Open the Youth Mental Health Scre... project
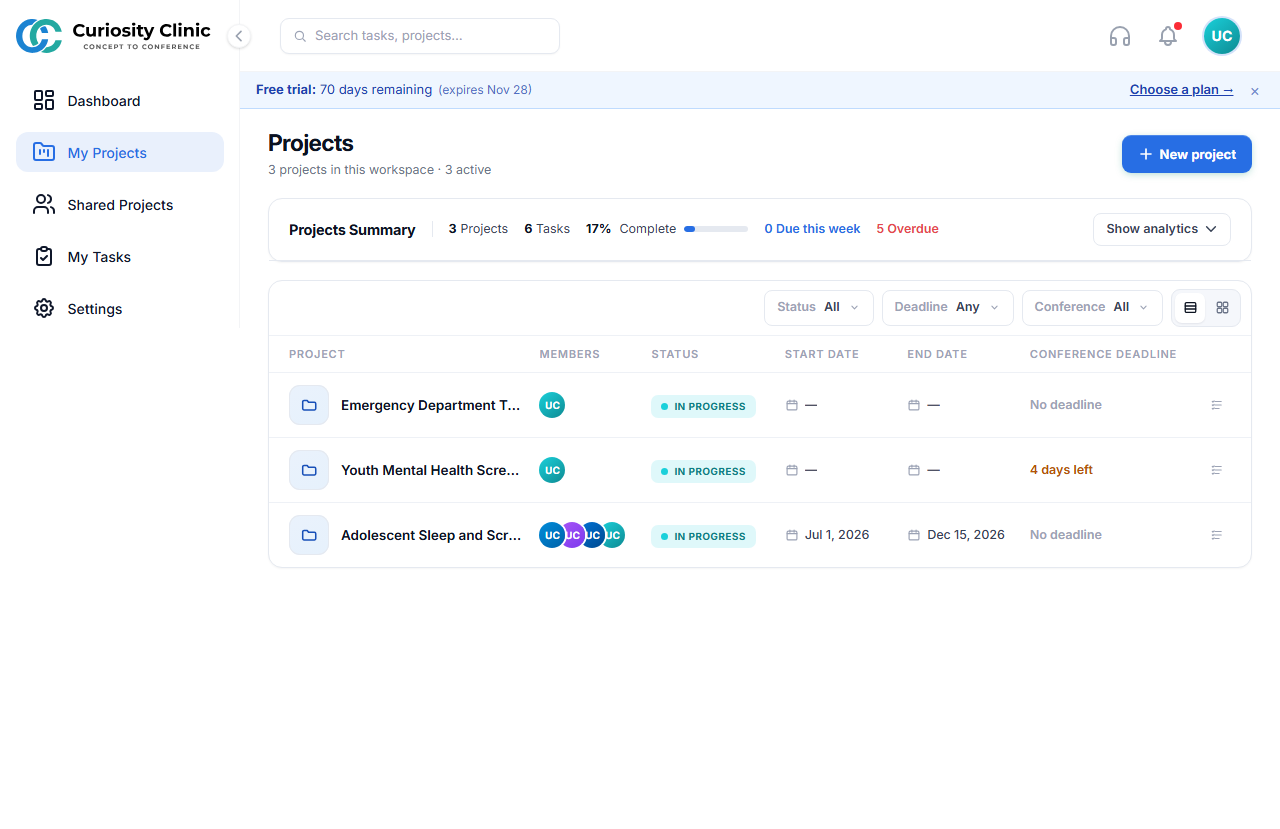The height and width of the screenshot is (829, 1280). pyautogui.click(x=430, y=470)
